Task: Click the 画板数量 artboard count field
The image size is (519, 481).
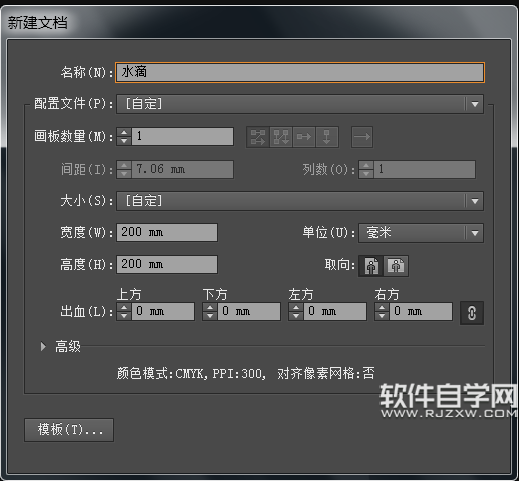Action: coord(183,136)
